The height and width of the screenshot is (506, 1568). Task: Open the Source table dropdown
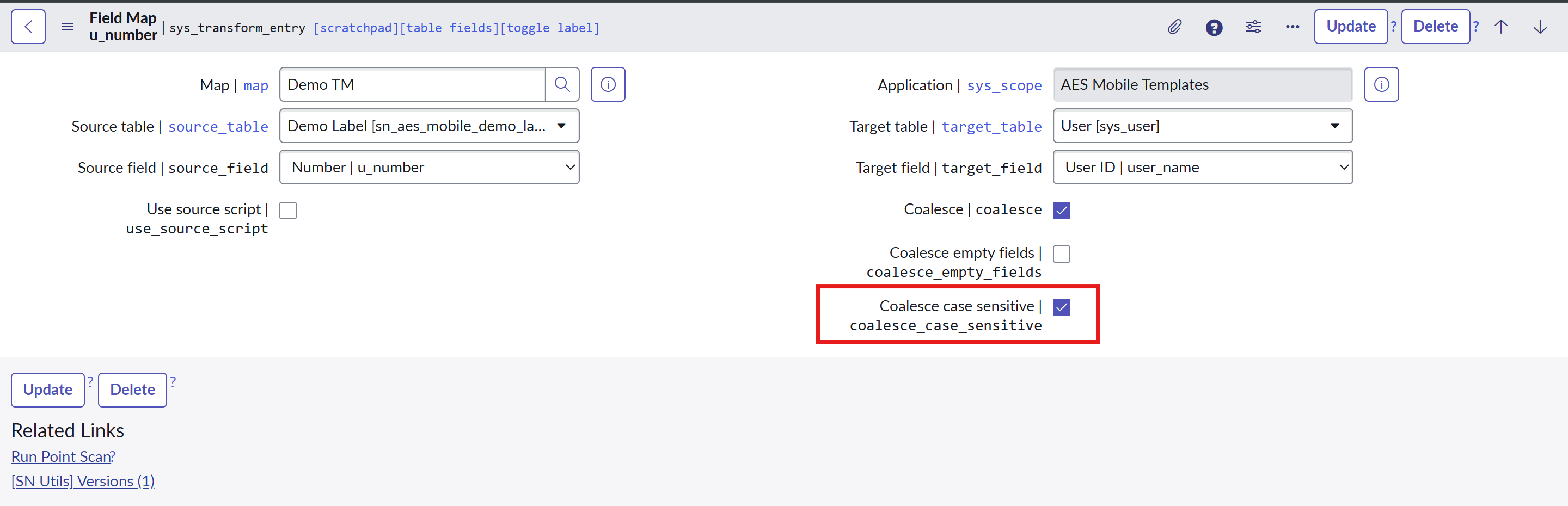(x=429, y=126)
